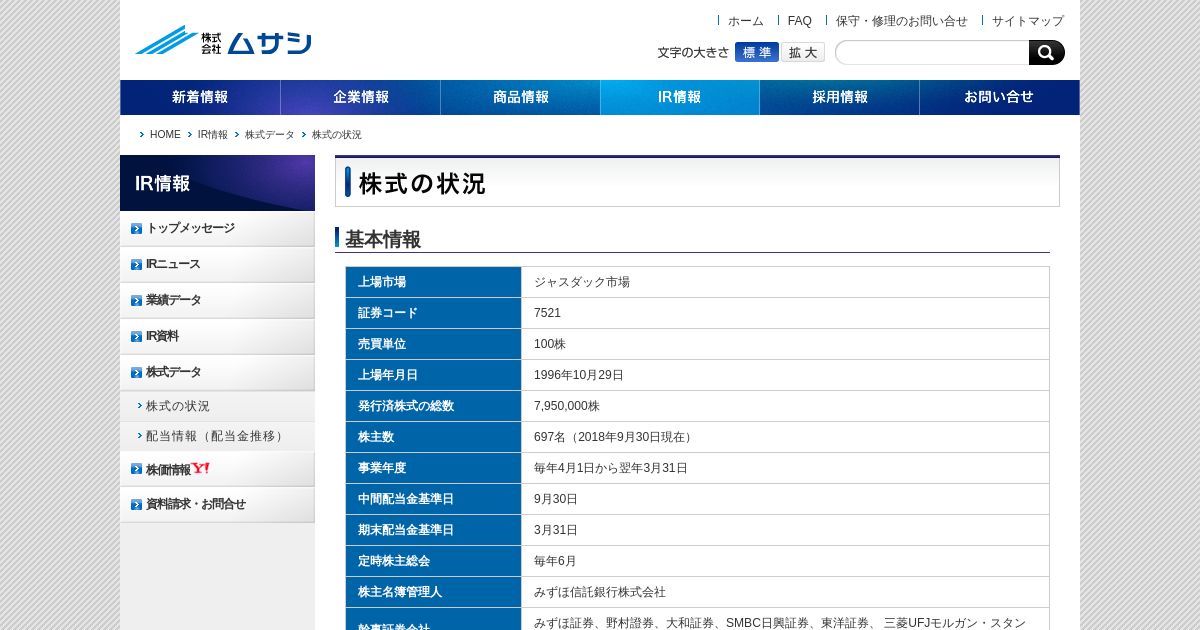
Task: Click inside the site search field
Action: 932,53
